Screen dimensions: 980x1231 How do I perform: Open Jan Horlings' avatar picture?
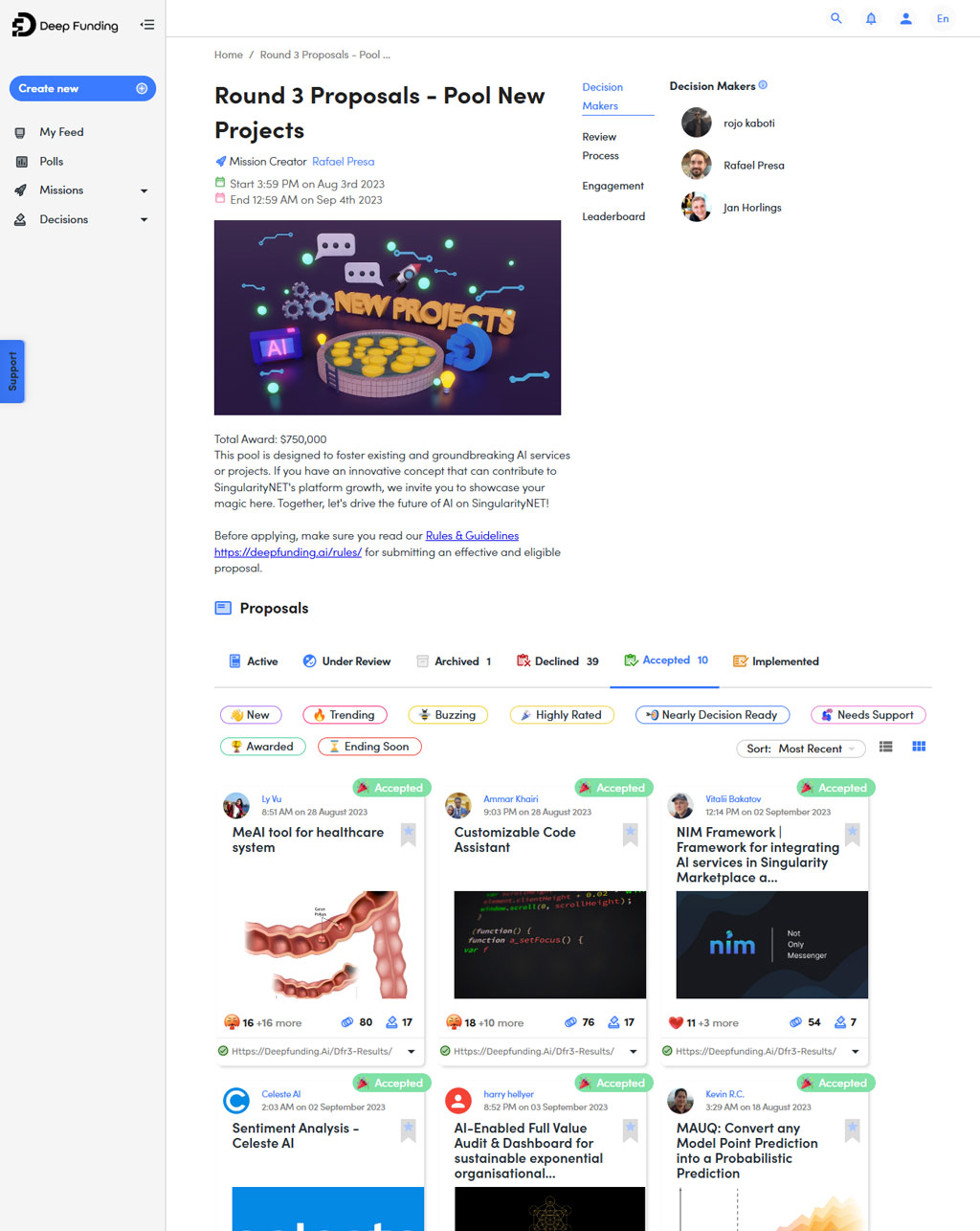click(x=697, y=207)
